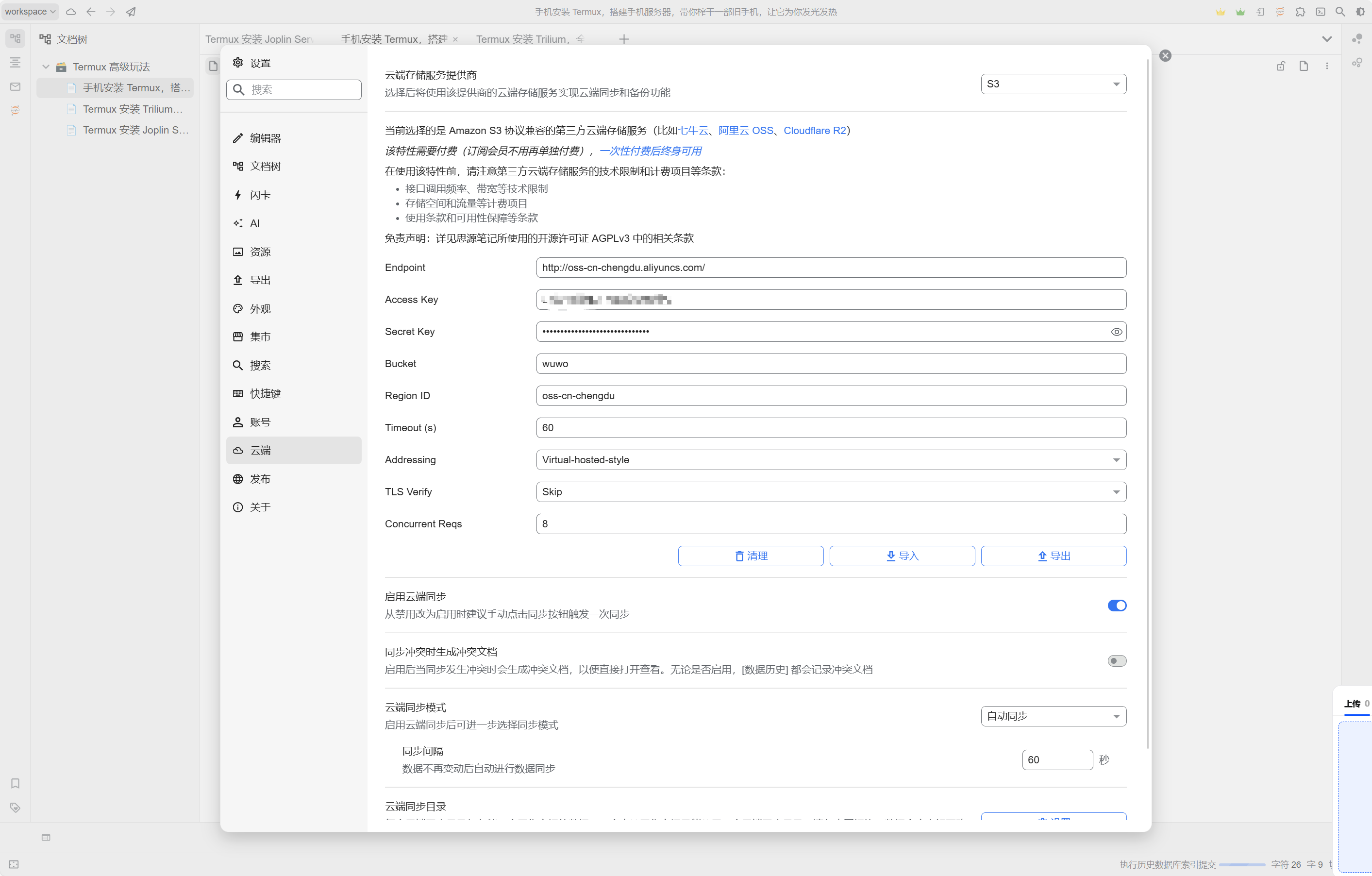Disable the 启用云端同步 toggle
Viewport: 1372px width, 876px height.
click(x=1116, y=605)
